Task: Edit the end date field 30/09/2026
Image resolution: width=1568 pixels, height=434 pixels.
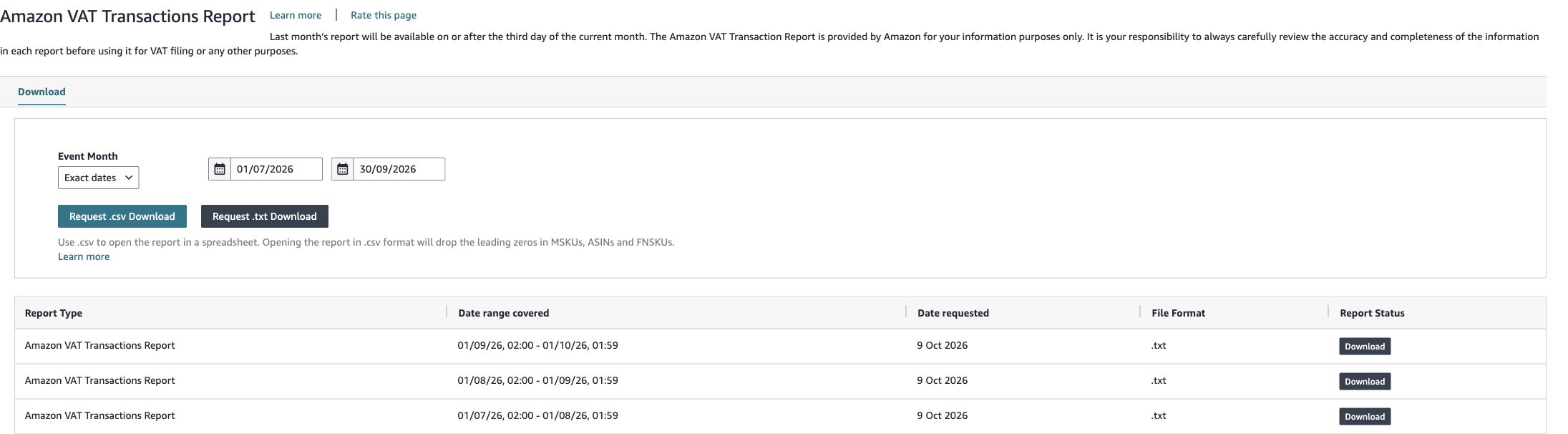Action: pos(399,169)
